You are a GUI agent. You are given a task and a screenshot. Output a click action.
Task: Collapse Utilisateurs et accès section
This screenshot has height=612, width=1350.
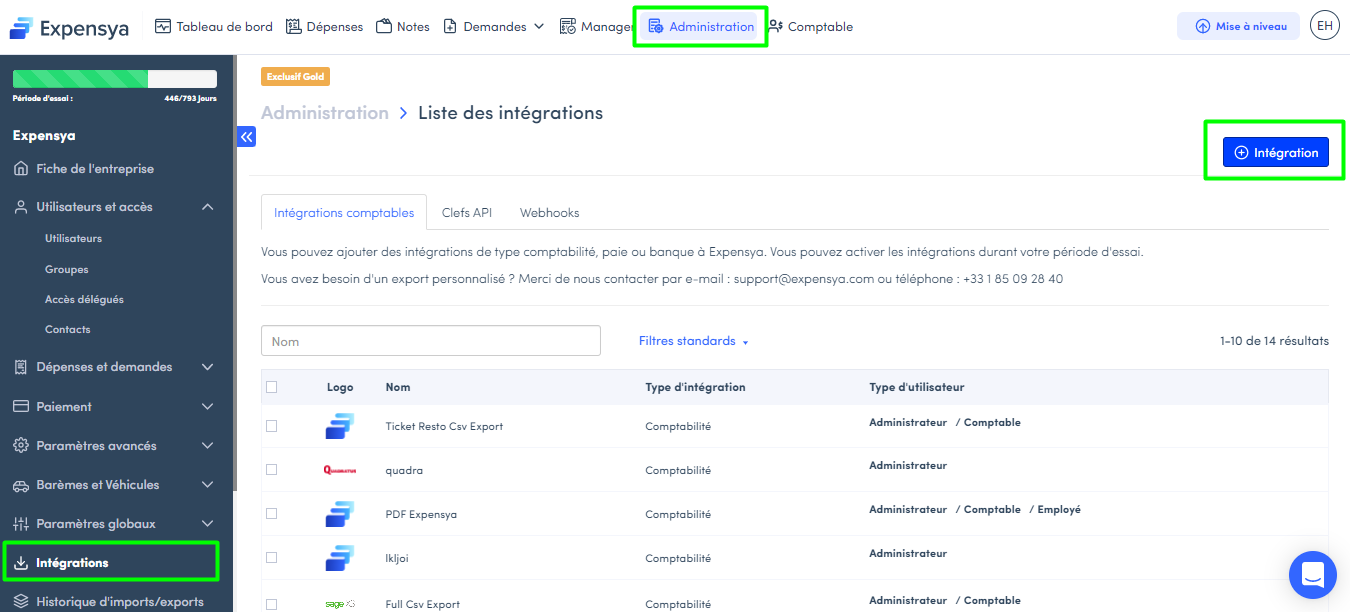click(x=116, y=207)
